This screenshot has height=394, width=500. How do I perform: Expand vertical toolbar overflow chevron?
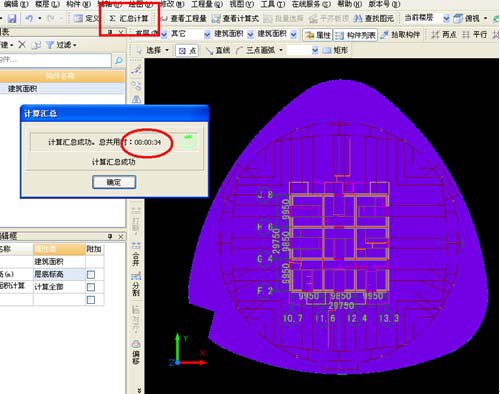139,390
